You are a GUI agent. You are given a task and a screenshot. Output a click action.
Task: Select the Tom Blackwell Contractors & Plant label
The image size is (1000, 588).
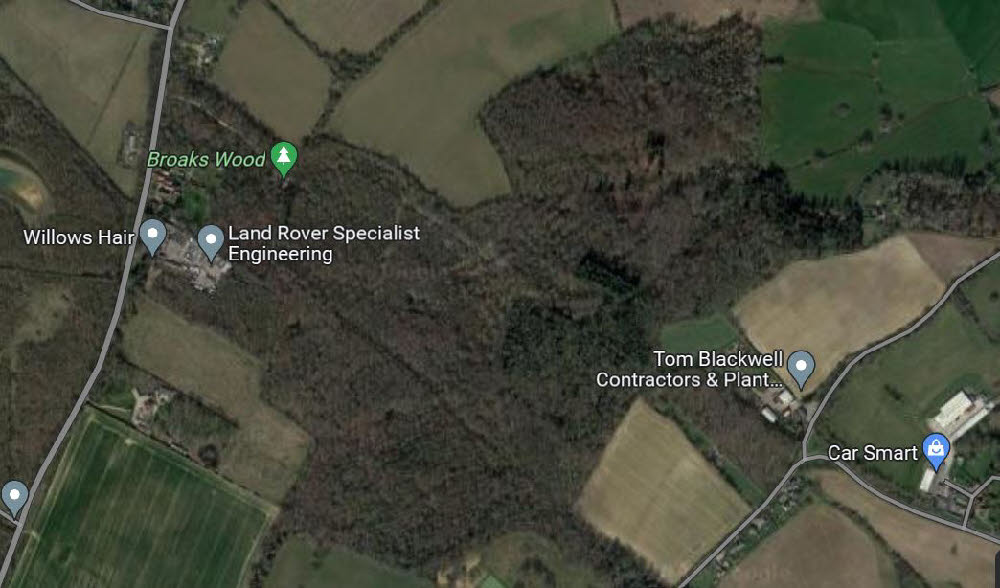tap(689, 369)
